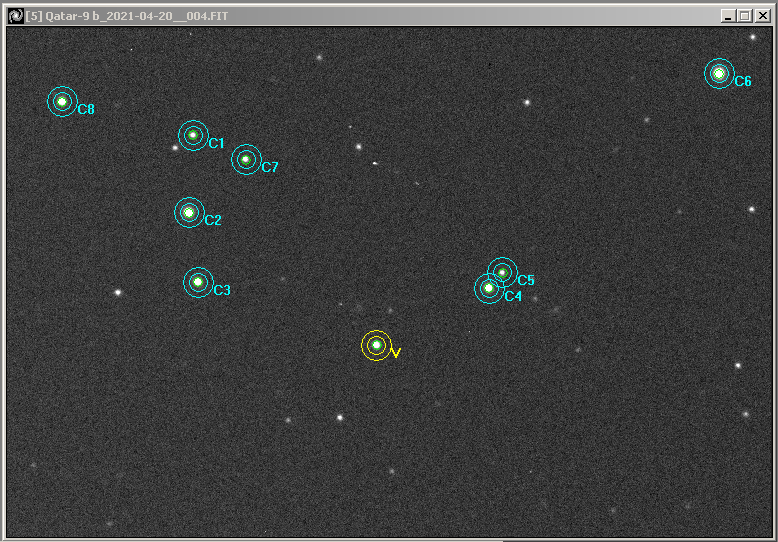Select the yellow variable star aperture V
Screen dimensions: 778x542
(x=376, y=345)
